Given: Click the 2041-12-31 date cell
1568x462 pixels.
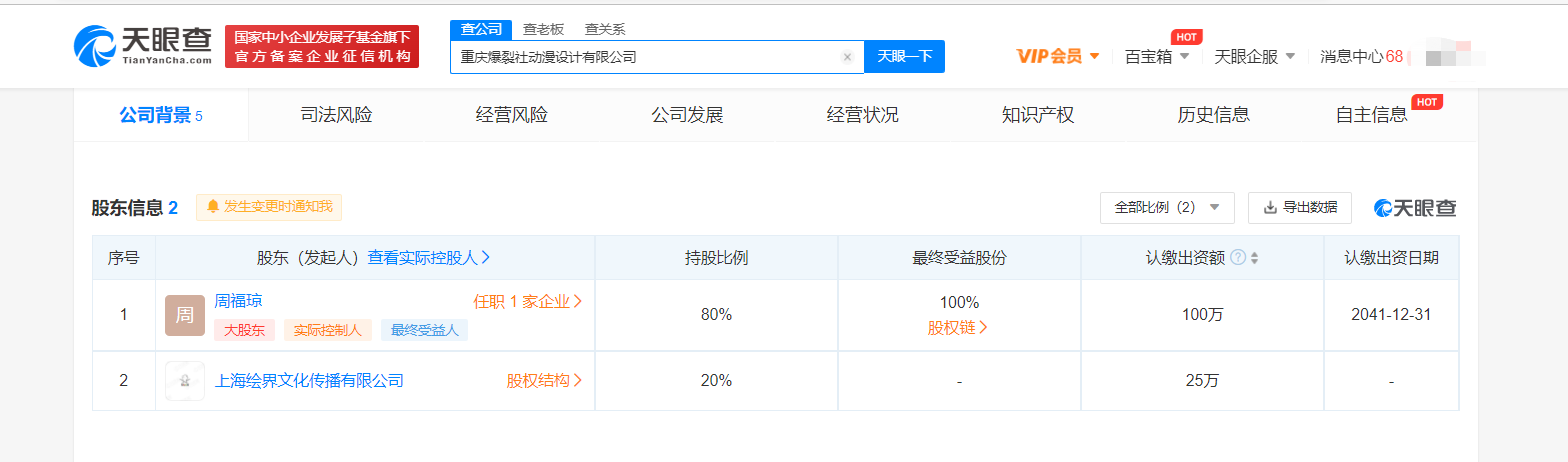Looking at the screenshot, I should 1391,315.
